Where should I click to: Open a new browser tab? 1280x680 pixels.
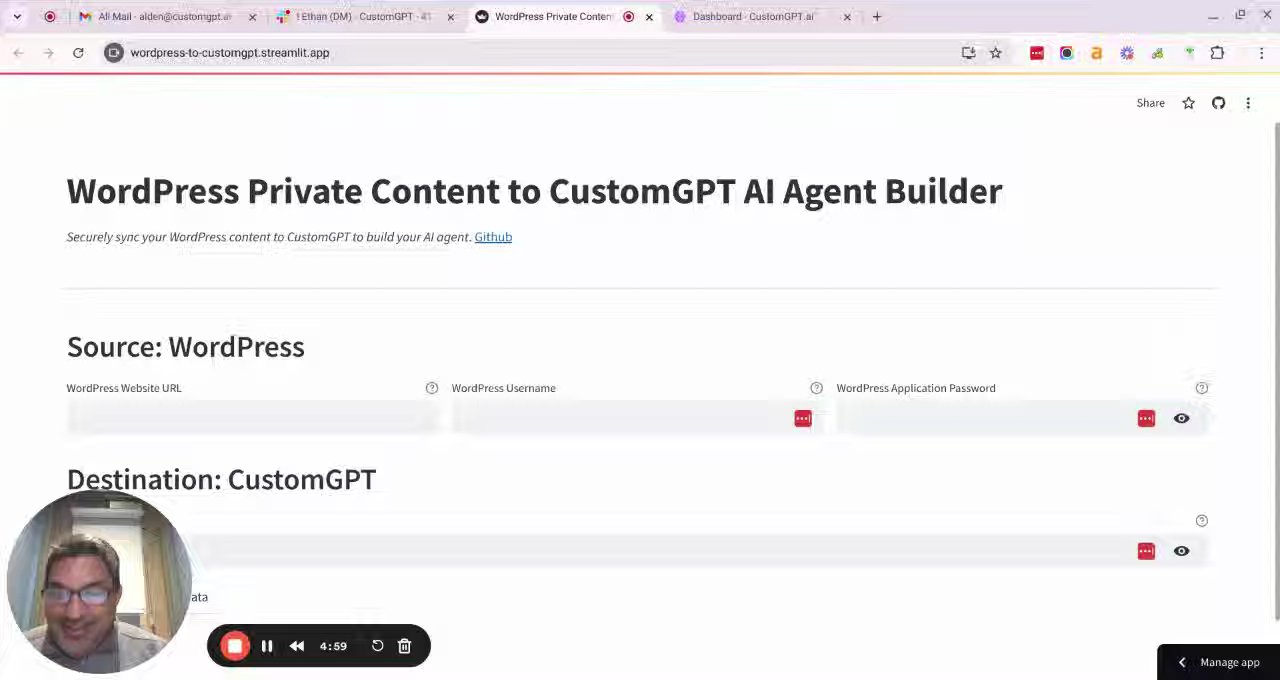pyautogui.click(x=877, y=16)
